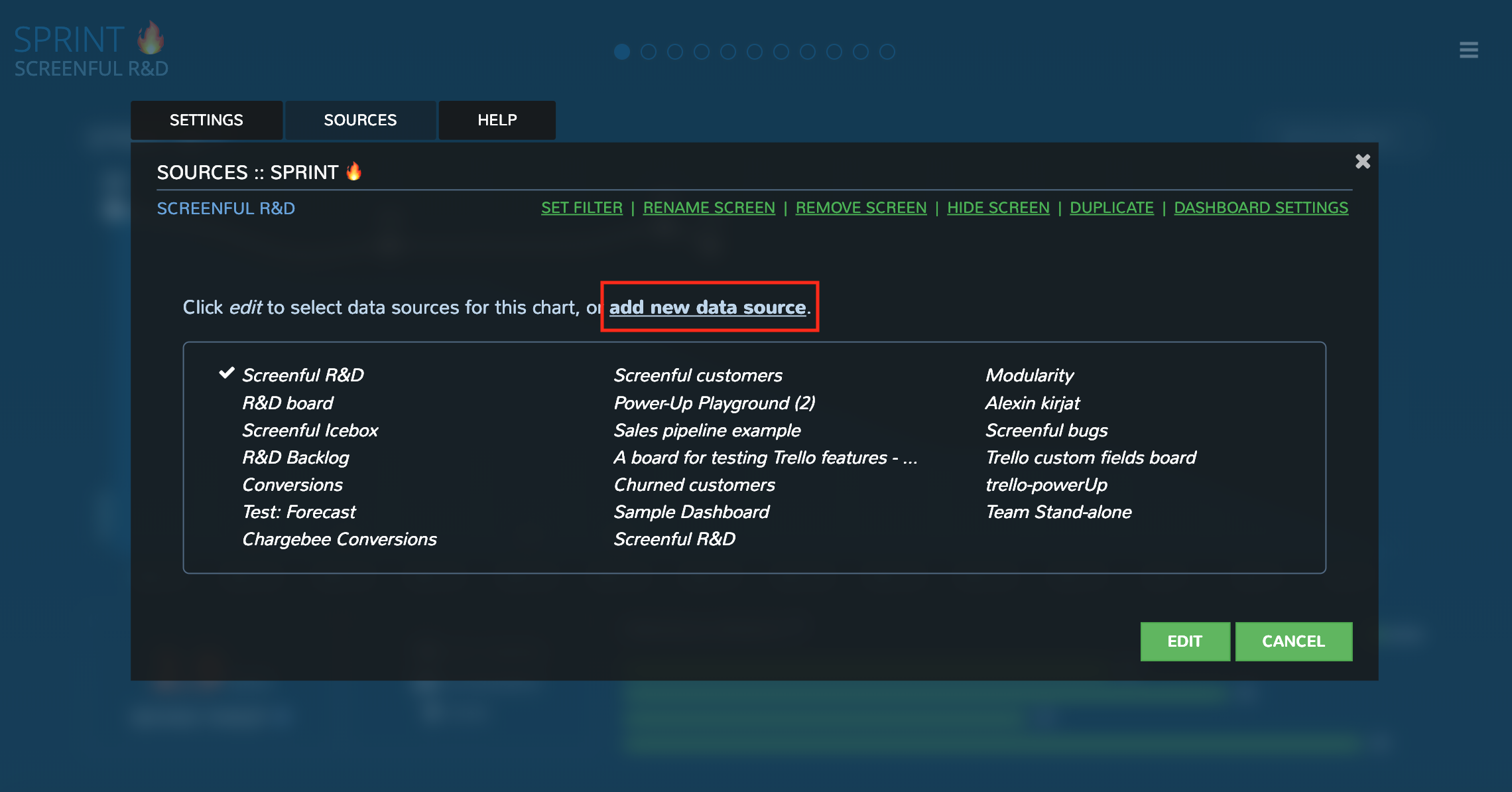Screen dimensions: 1512x792
Task: Go to the third pagination dot
Action: pos(675,52)
